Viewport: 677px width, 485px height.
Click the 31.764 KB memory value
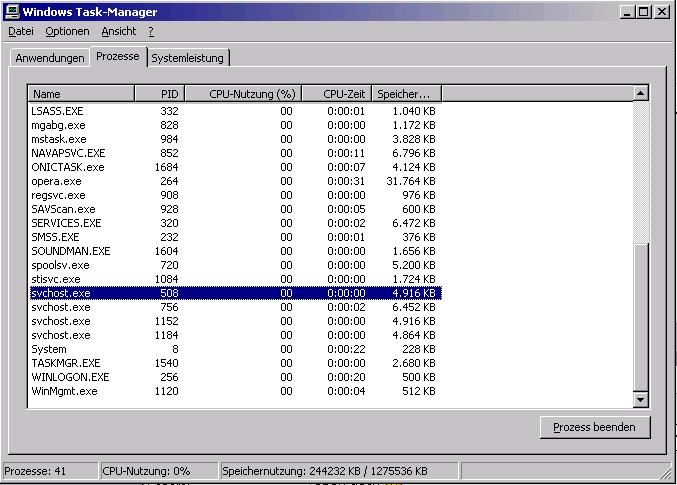pyautogui.click(x=411, y=181)
